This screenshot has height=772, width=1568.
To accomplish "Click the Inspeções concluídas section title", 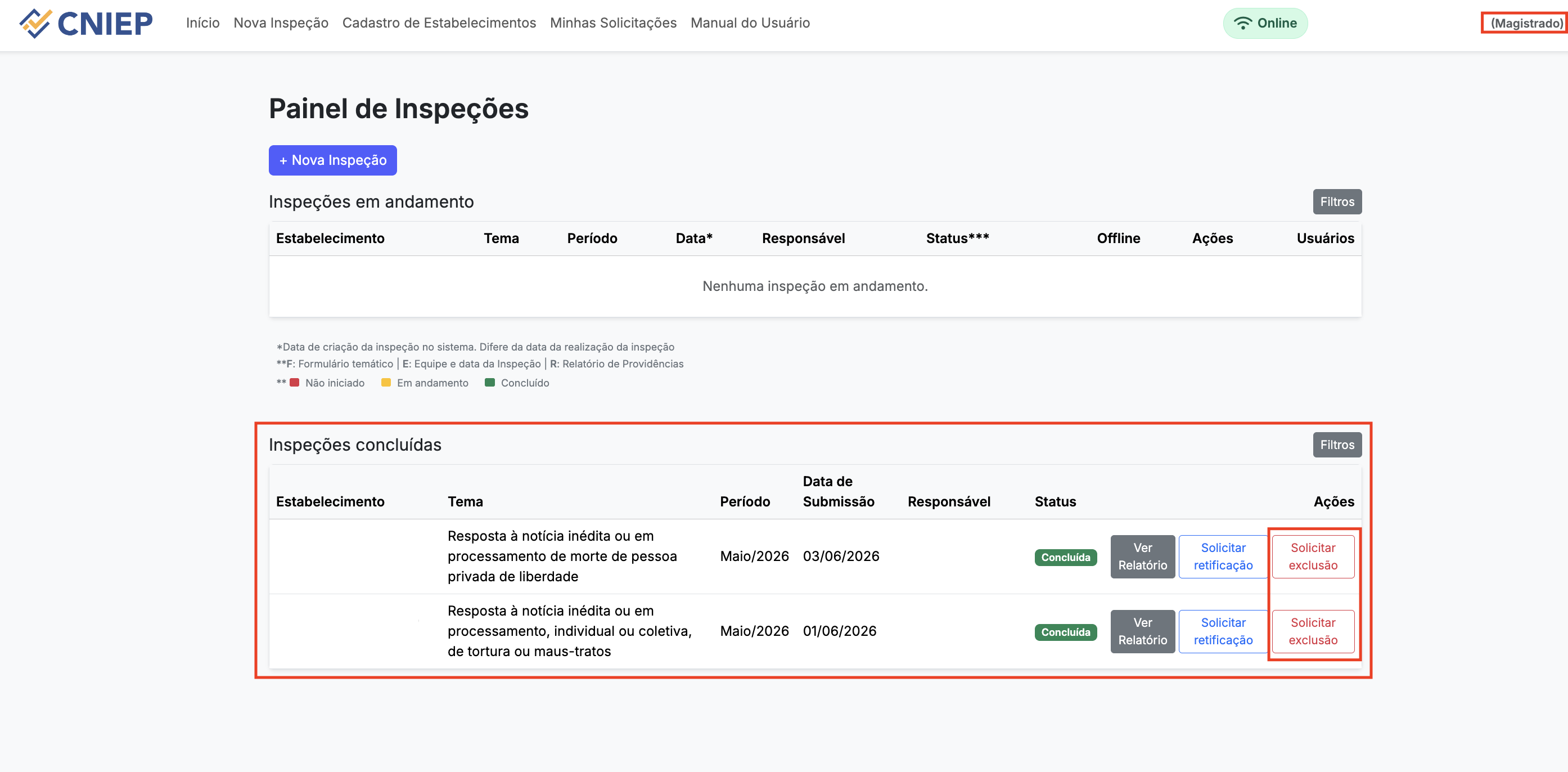I will [355, 445].
